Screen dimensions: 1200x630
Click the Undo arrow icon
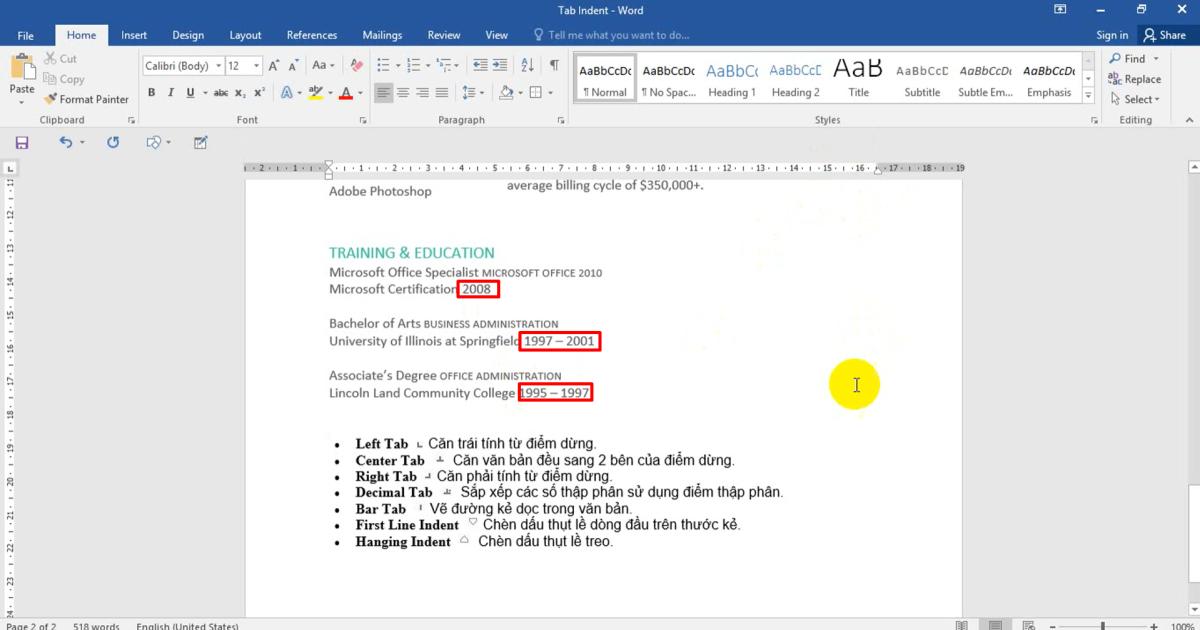(66, 143)
